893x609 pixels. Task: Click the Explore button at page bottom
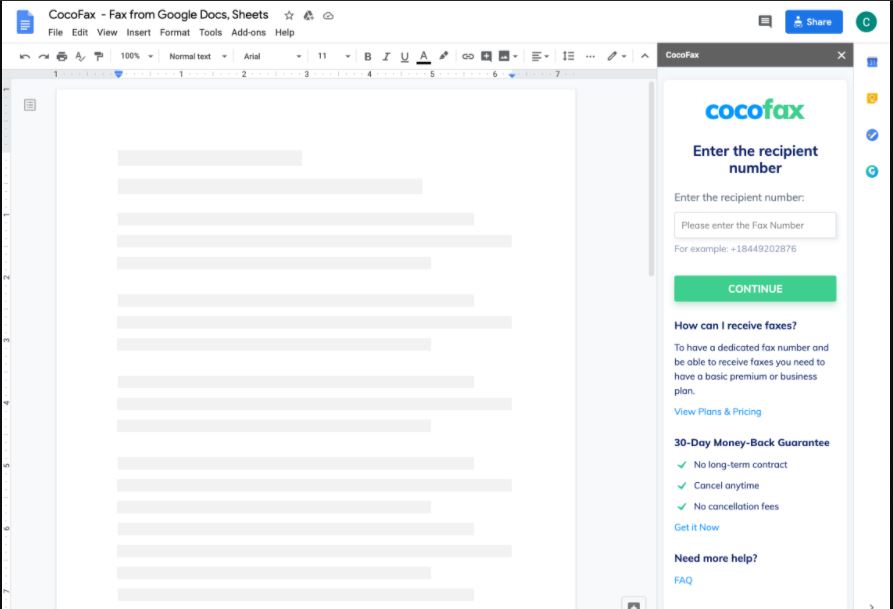tap(633, 604)
